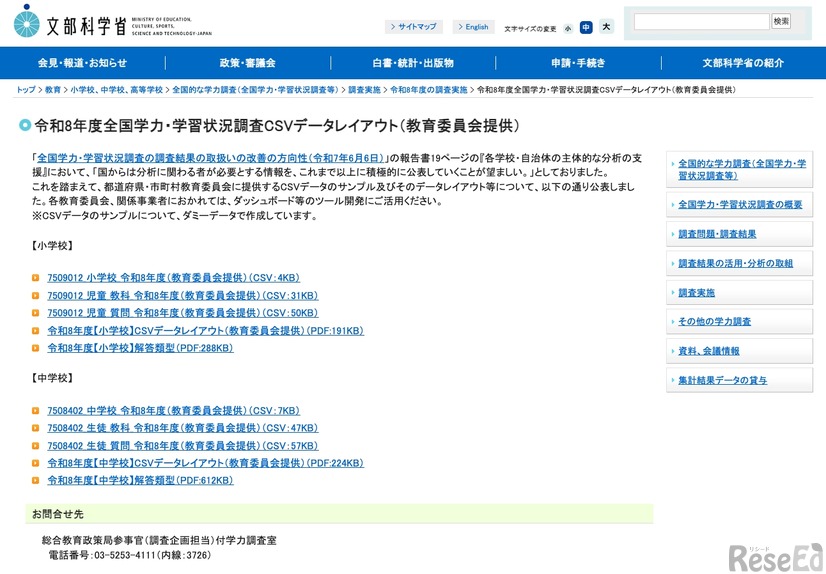Image resolution: width=826 pixels, height=574 pixels.
Task: Open 調査実施 breadcrumb link
Action: click(x=364, y=90)
